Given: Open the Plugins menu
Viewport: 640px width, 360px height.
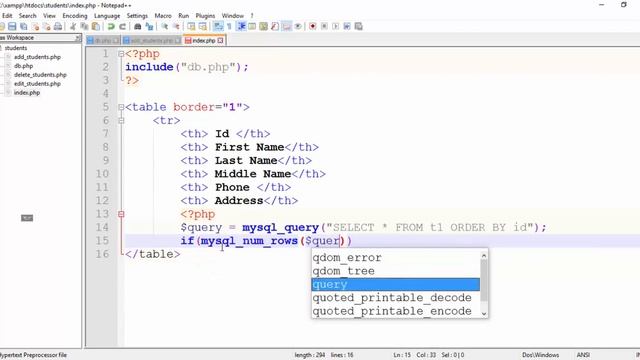Looking at the screenshot, I should click(205, 16).
